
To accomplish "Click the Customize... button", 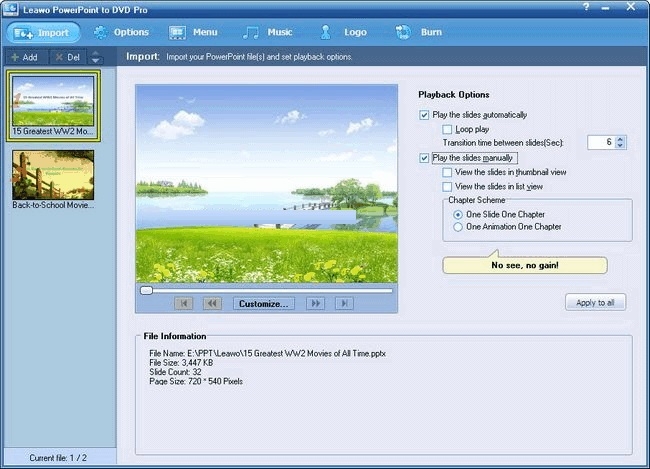I will [264, 303].
